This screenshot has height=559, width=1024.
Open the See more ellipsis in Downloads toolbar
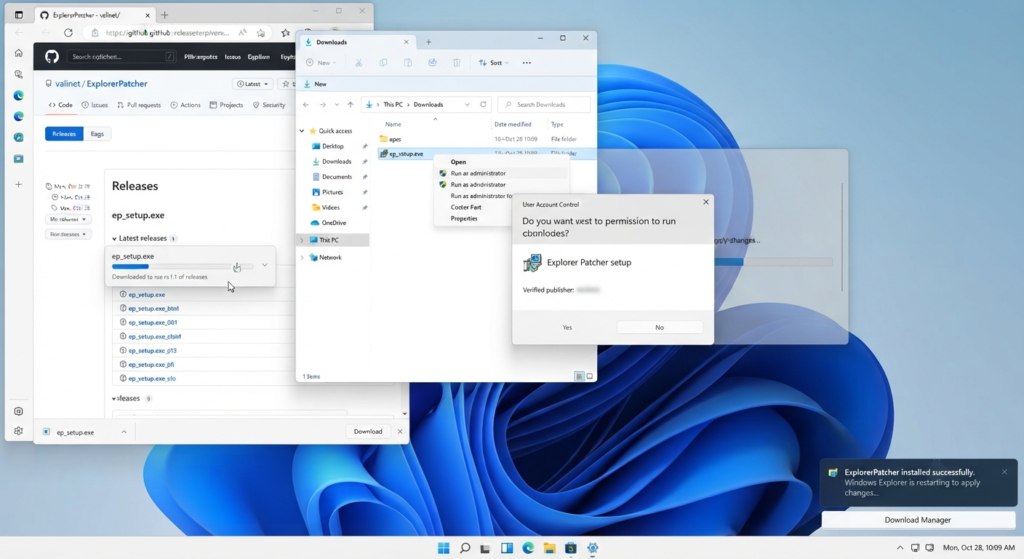[526, 63]
